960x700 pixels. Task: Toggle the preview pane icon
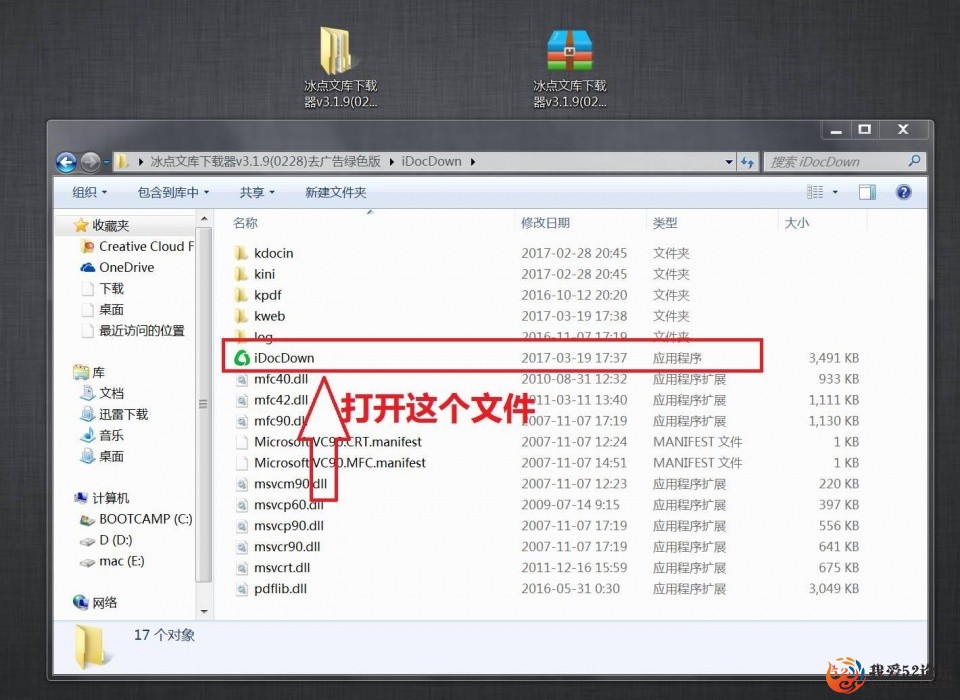click(x=867, y=192)
